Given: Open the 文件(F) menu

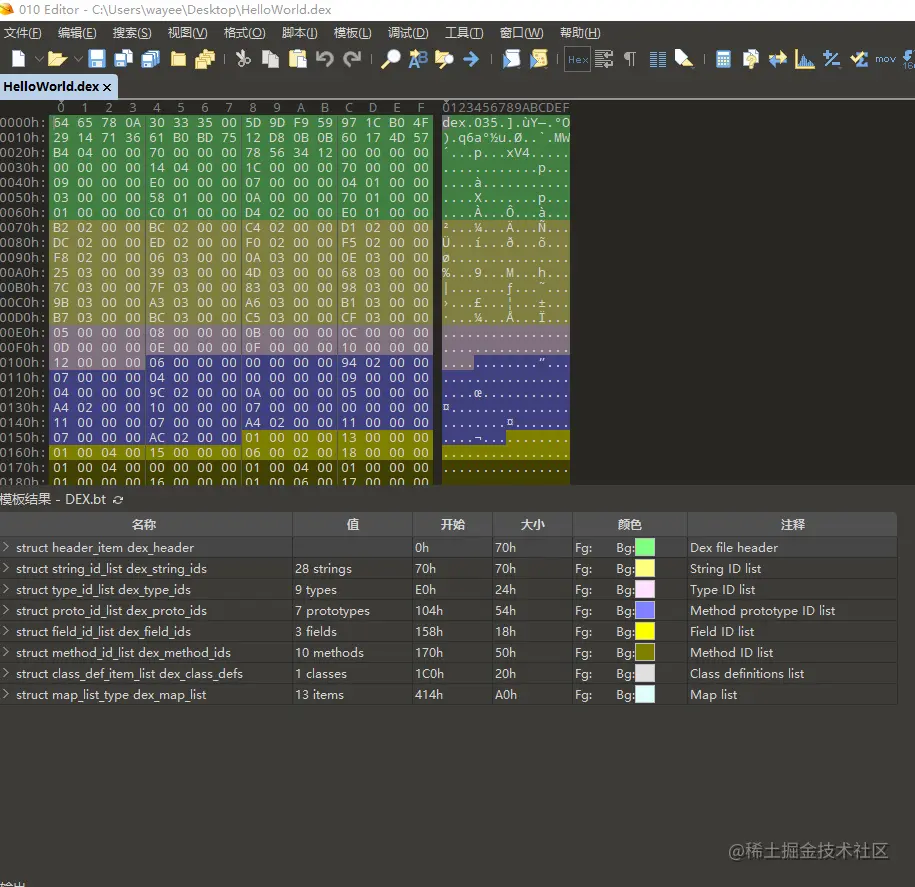Looking at the screenshot, I should (23, 33).
